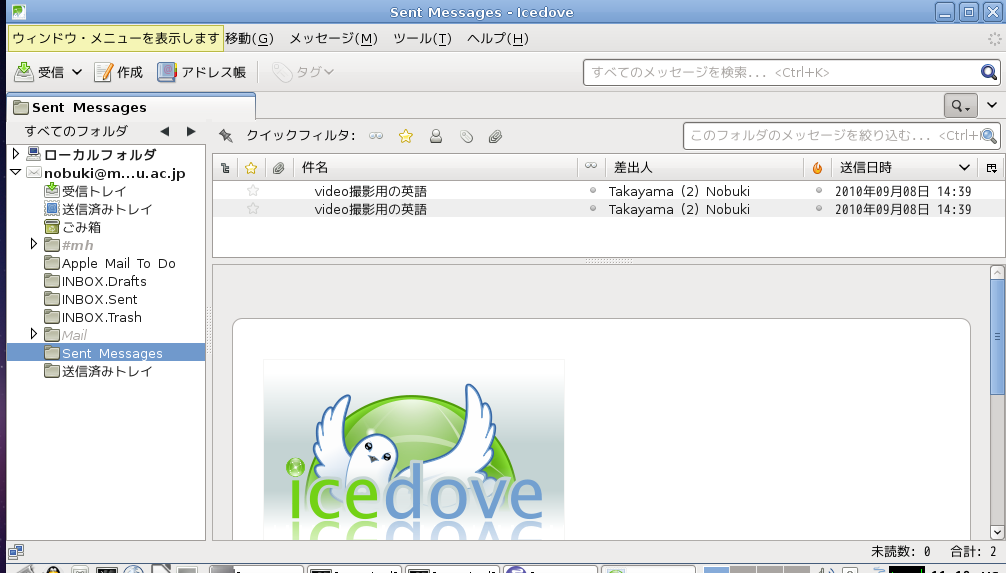Sort by 件名 subject column
The width and height of the screenshot is (1006, 573).
point(435,168)
